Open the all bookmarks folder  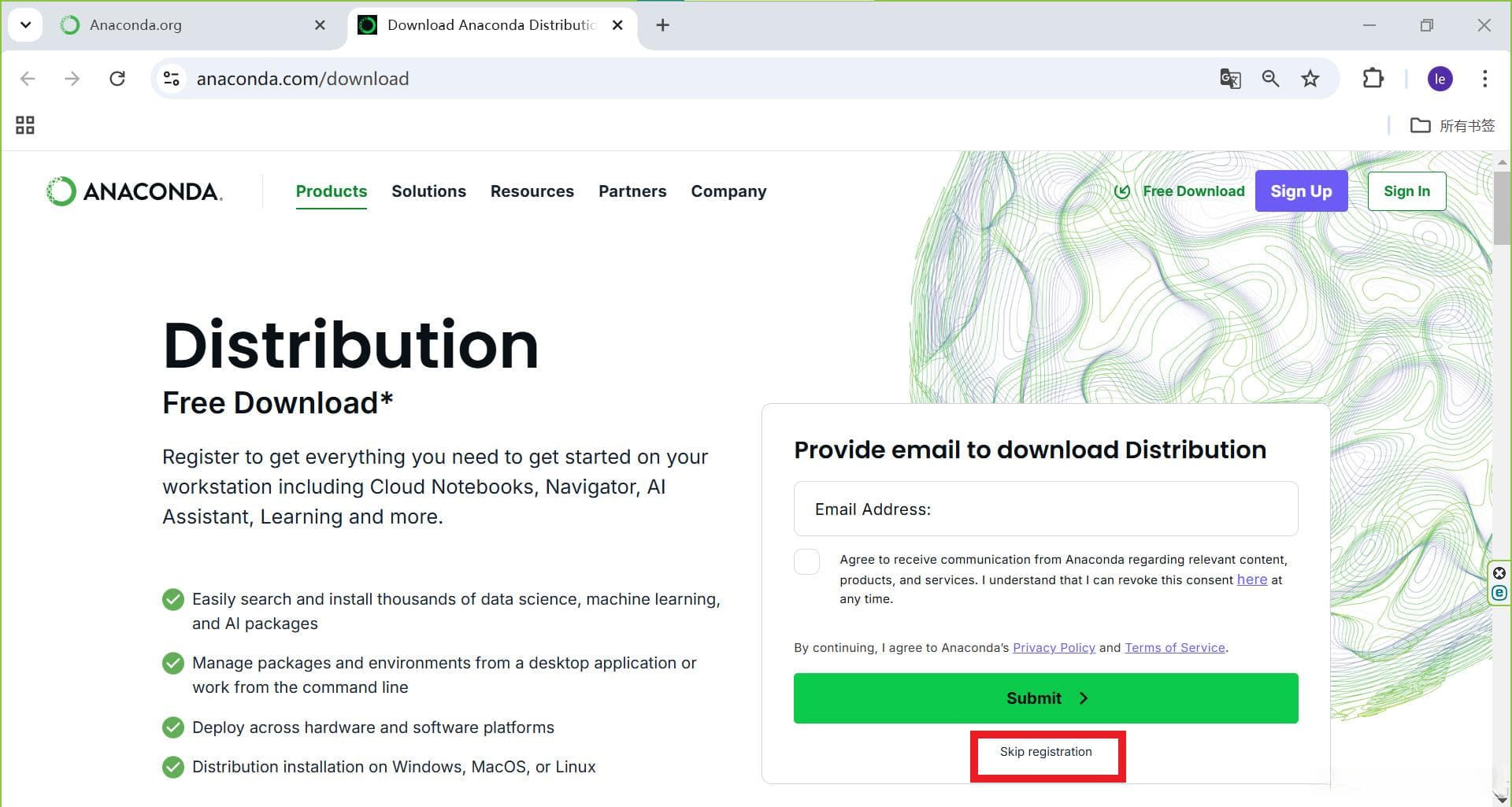1452,125
